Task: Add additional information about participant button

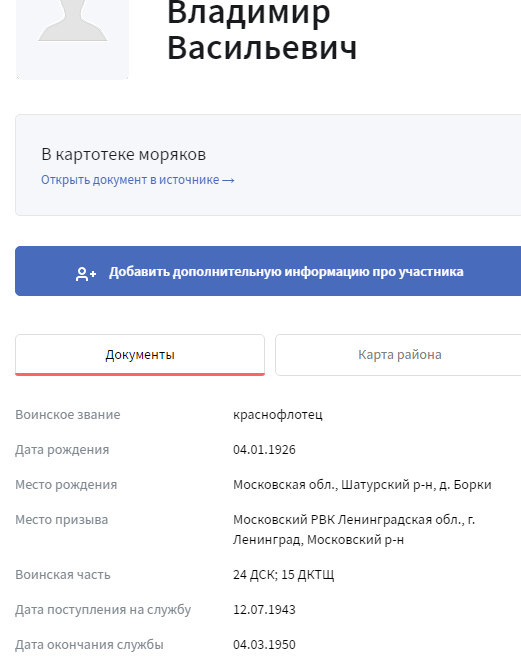Action: point(268,271)
